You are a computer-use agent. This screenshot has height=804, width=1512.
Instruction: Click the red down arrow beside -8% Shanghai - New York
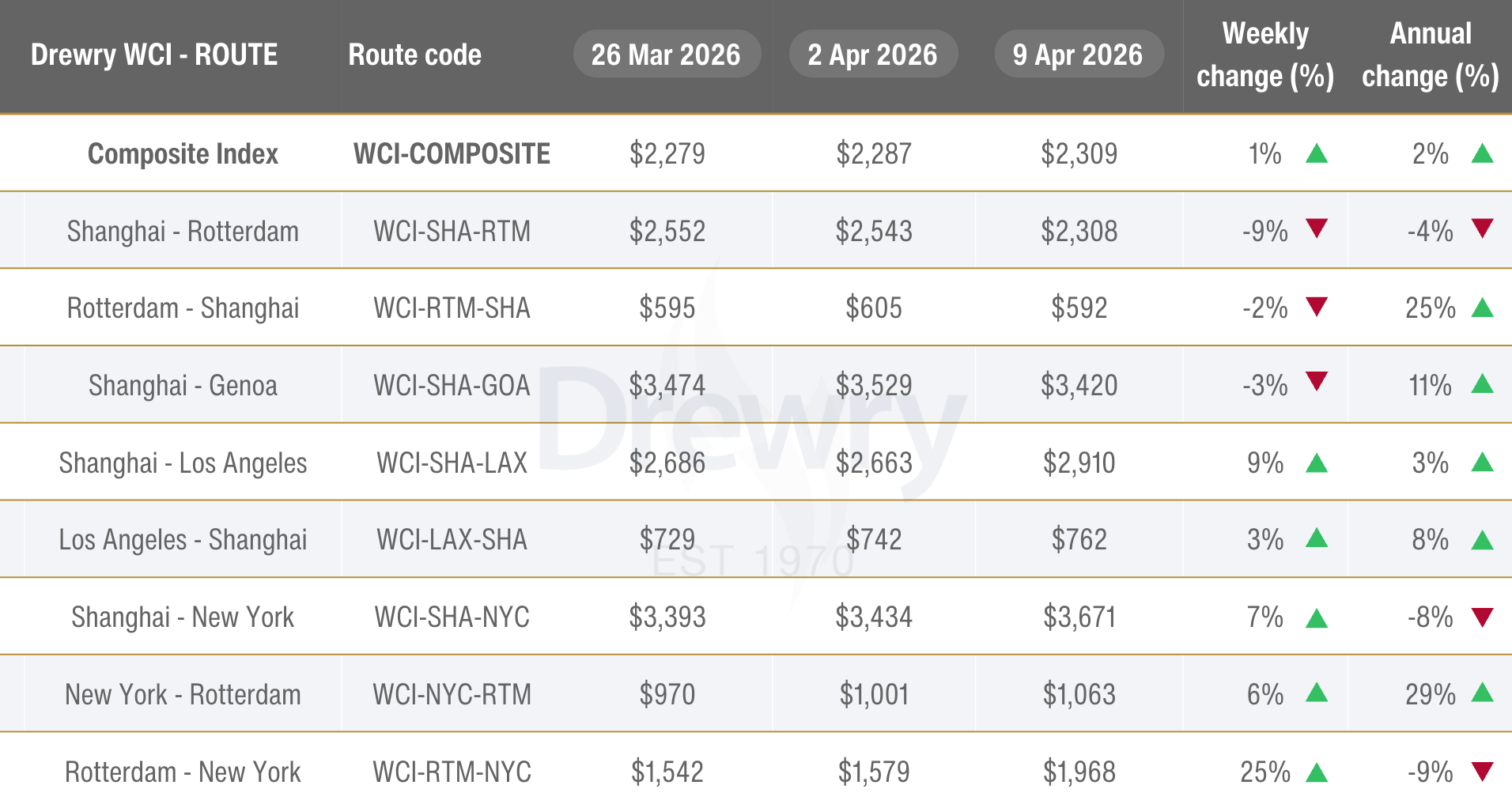pyautogui.click(x=1483, y=617)
